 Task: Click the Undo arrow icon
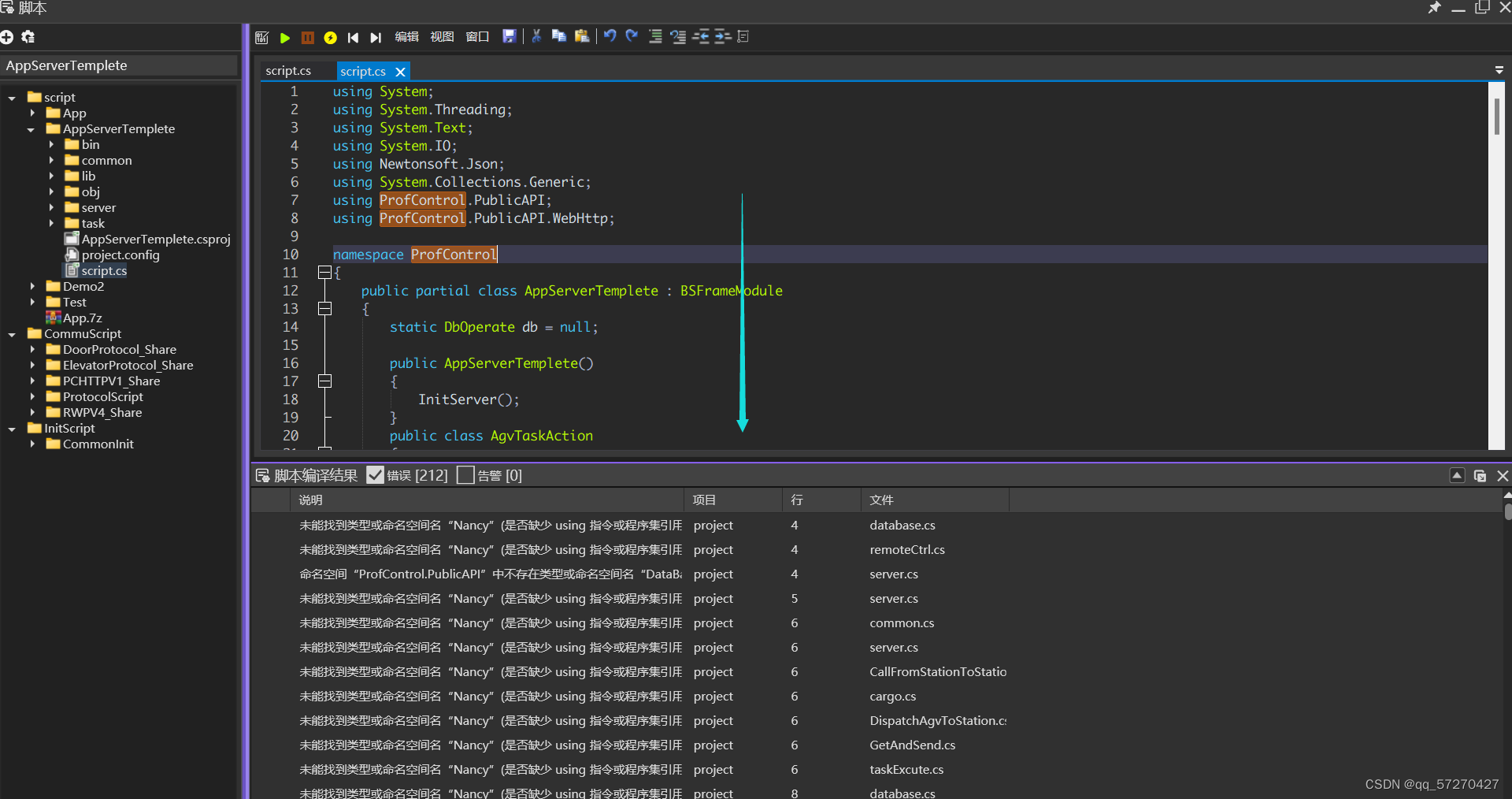click(610, 36)
